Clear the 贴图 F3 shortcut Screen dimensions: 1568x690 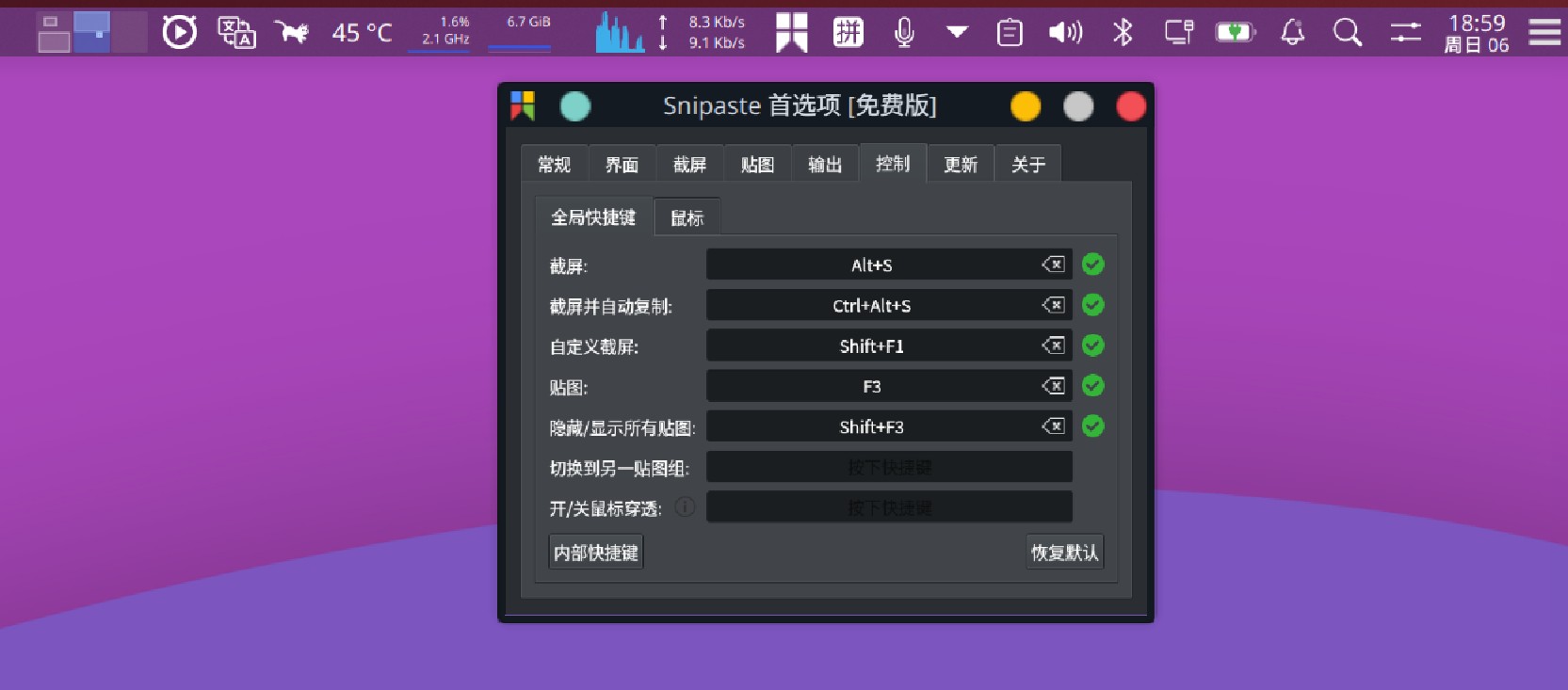[1053, 386]
